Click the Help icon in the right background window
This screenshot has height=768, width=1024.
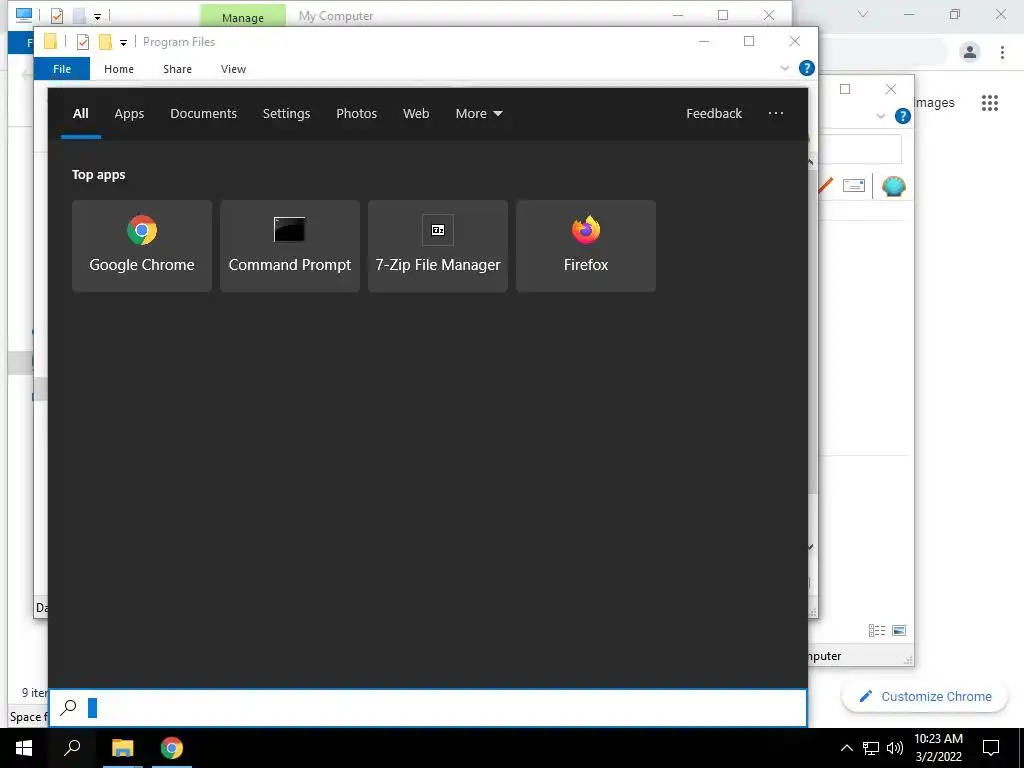[x=903, y=116]
